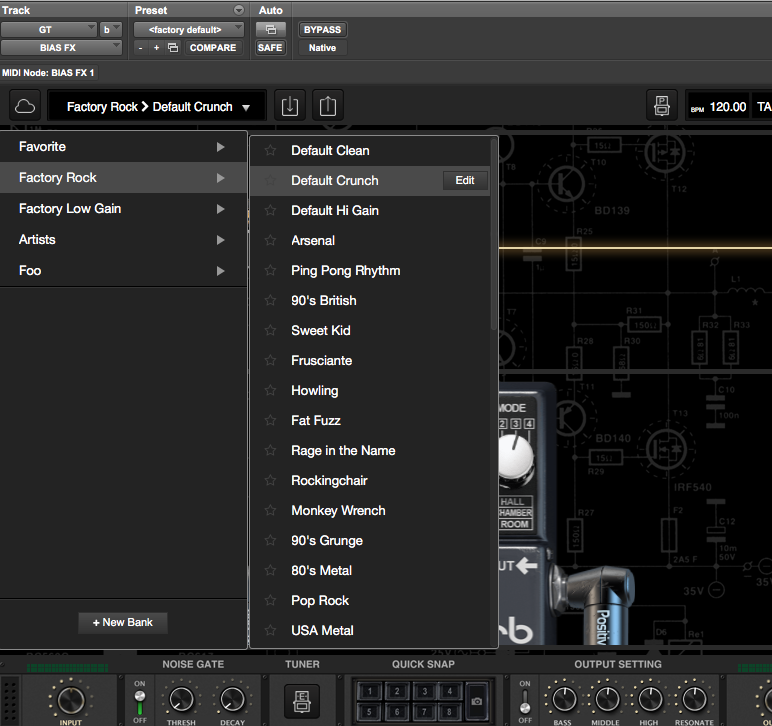
Task: Star the Monkey Wrench preset
Action: click(270, 510)
